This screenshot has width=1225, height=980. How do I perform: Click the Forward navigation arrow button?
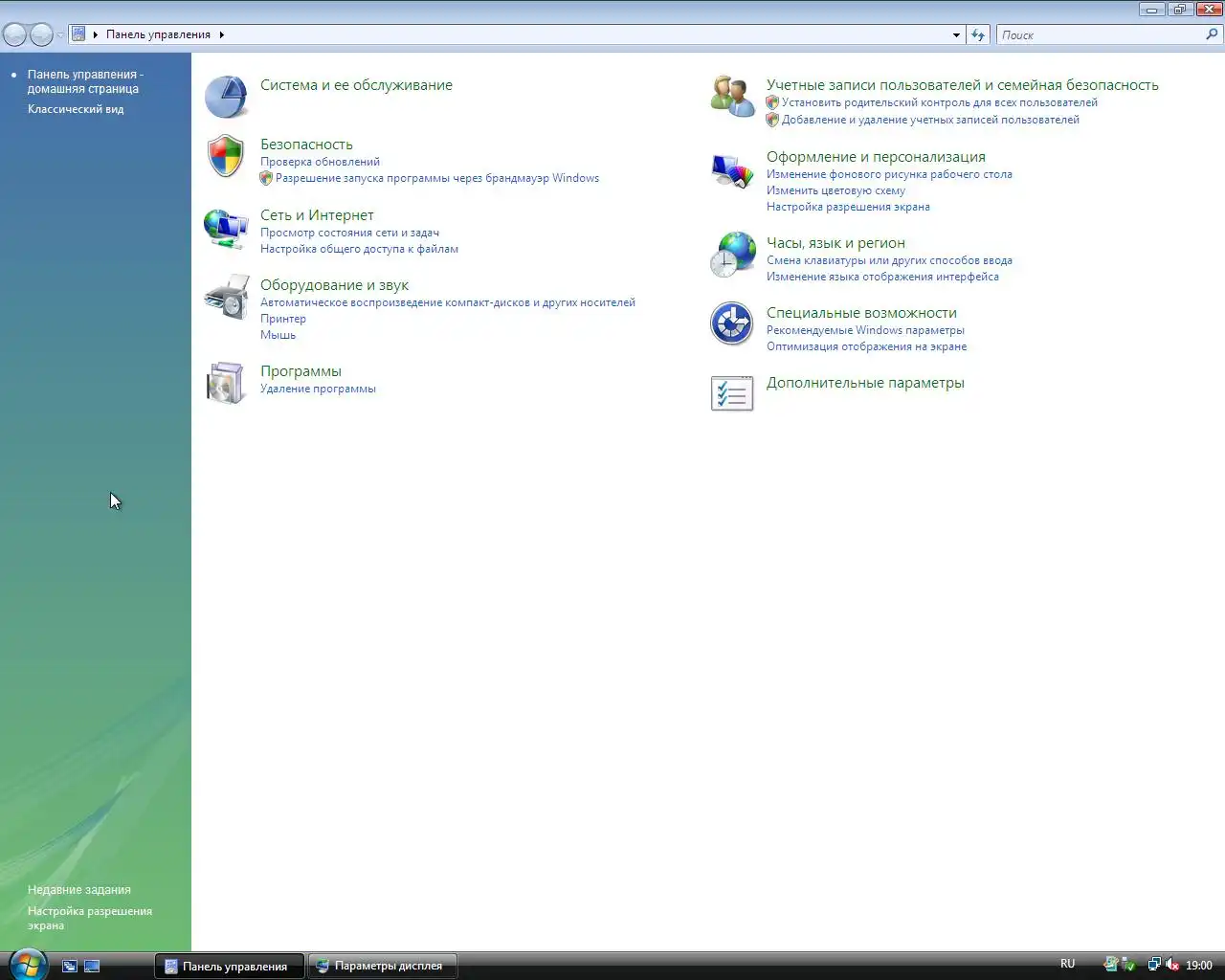tap(41, 35)
